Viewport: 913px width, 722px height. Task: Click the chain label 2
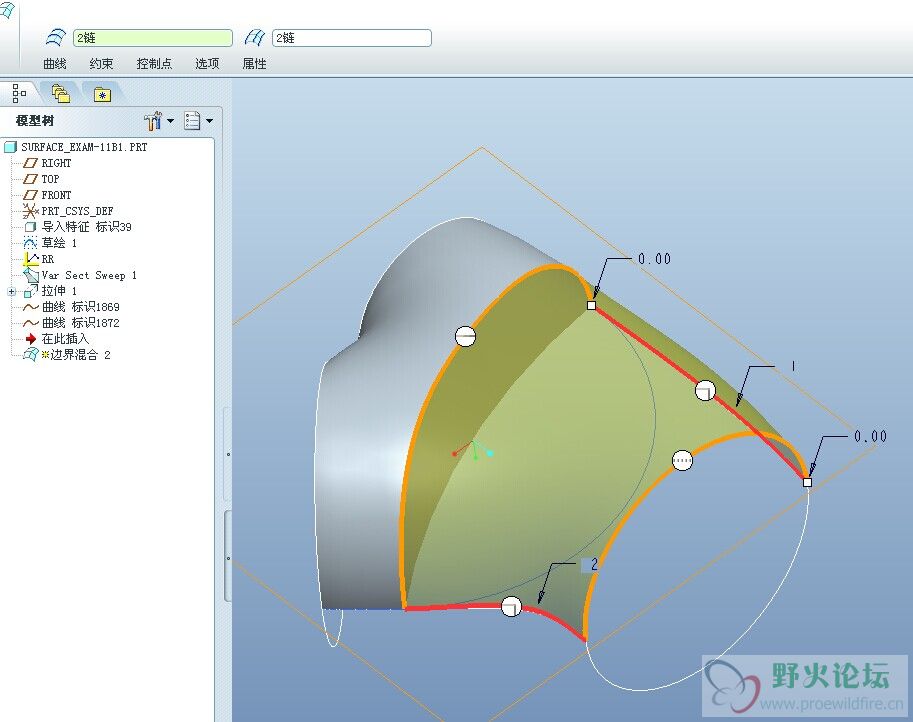tap(593, 564)
